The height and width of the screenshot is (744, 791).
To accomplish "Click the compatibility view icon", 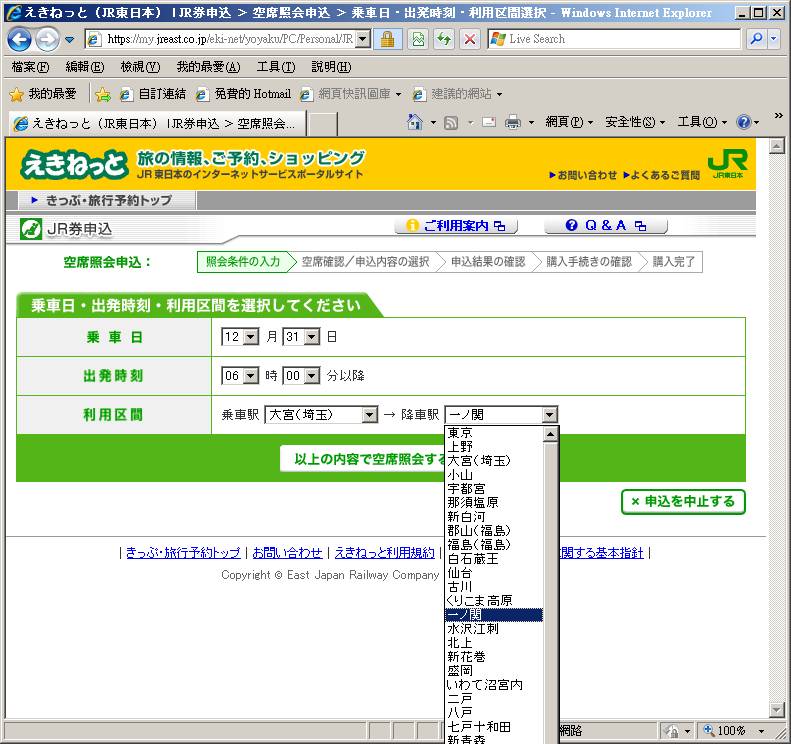I will [418, 39].
